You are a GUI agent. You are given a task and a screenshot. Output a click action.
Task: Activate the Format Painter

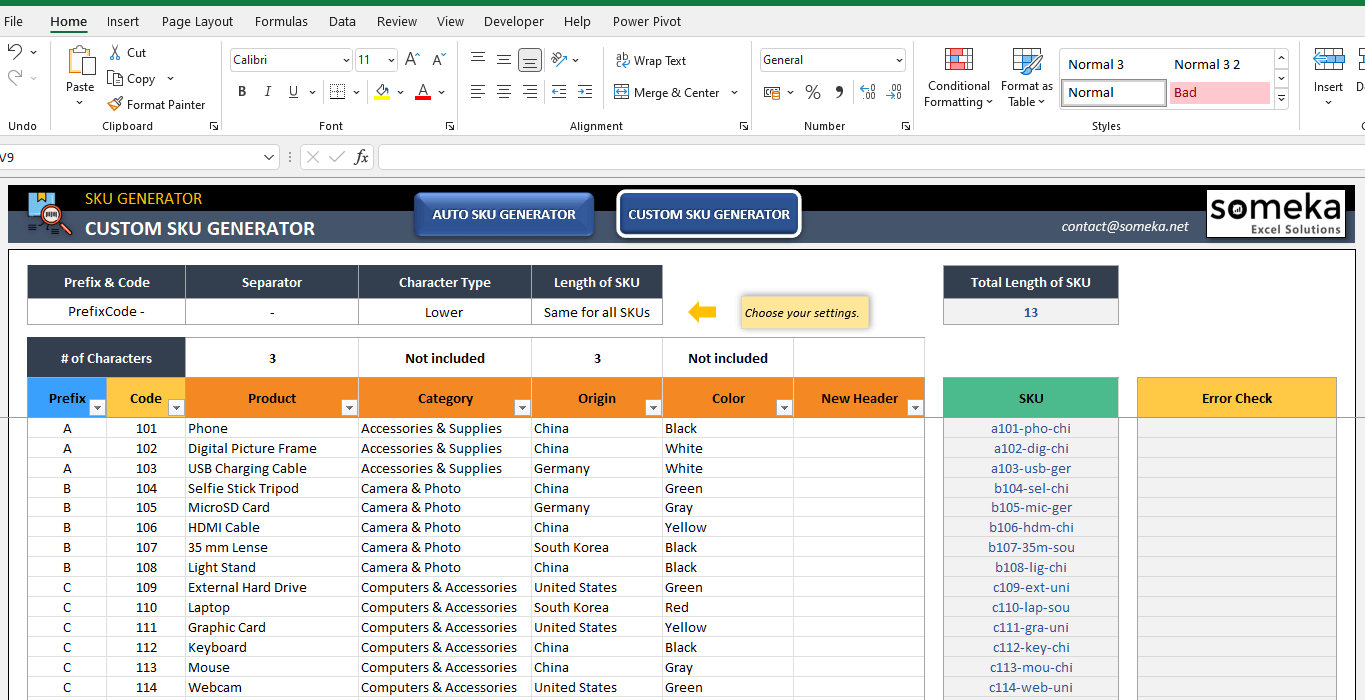point(157,104)
